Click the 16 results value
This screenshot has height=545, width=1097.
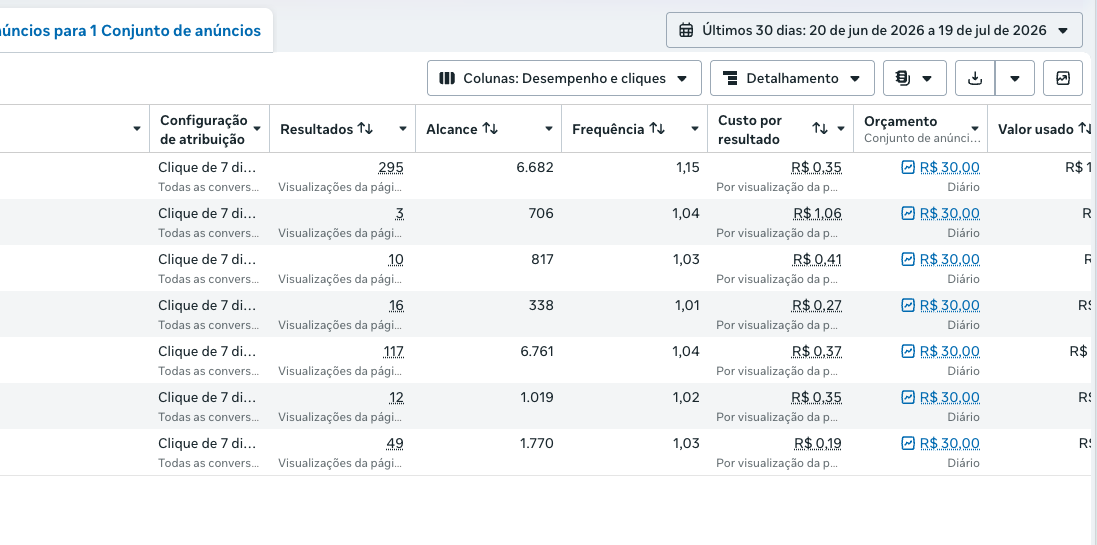(x=396, y=305)
